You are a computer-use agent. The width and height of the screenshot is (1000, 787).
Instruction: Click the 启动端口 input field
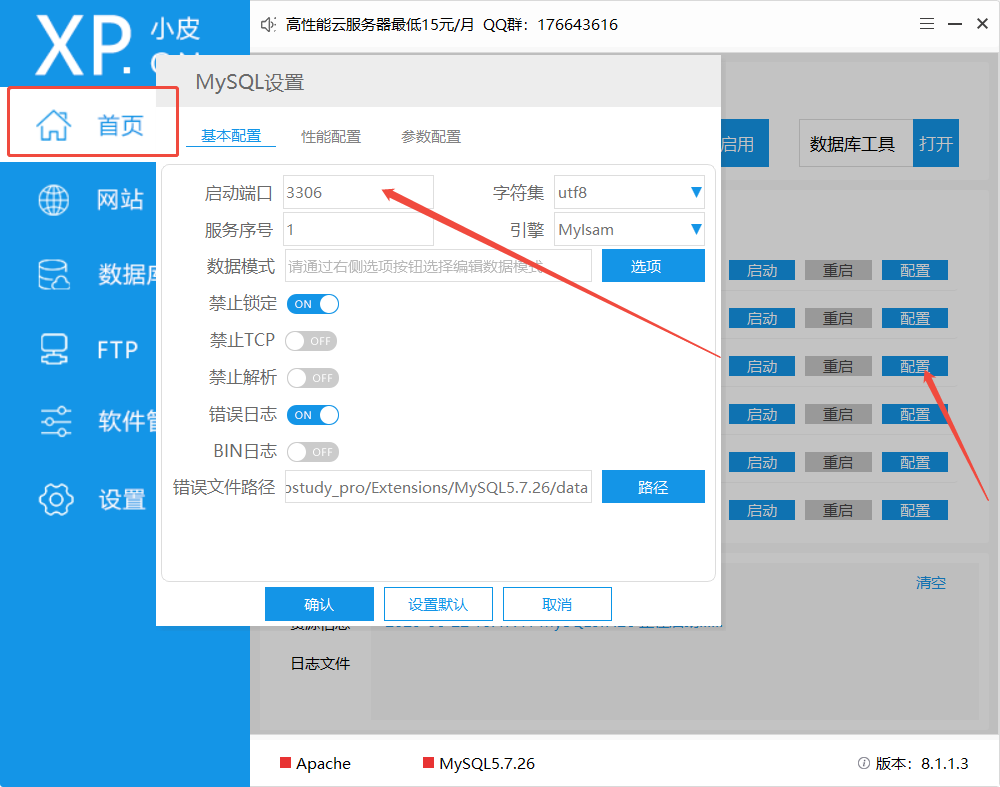tap(358, 193)
